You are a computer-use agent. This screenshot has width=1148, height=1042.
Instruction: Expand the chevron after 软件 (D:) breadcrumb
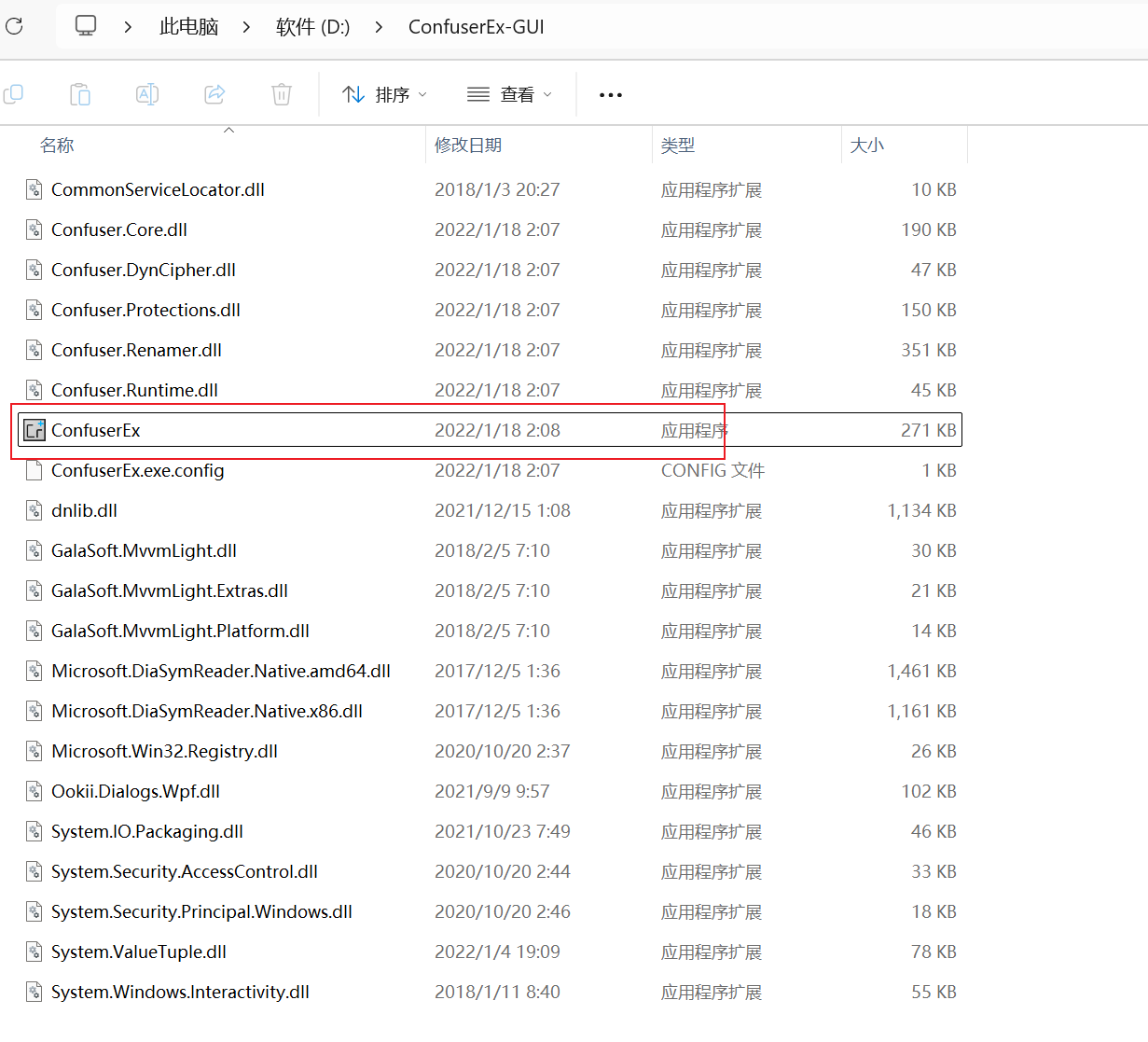[379, 27]
